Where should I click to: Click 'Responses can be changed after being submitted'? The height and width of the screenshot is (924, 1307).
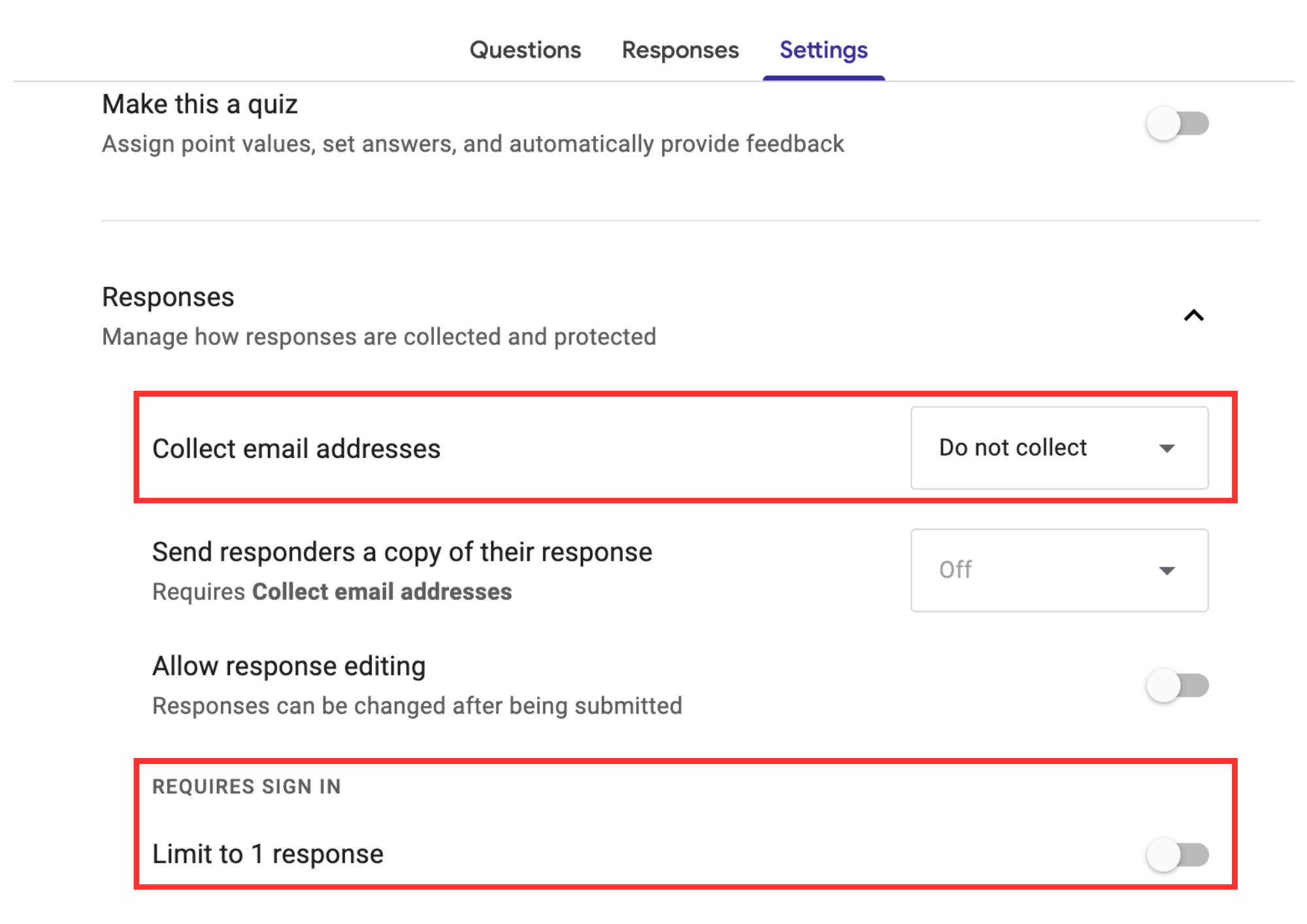tap(417, 706)
